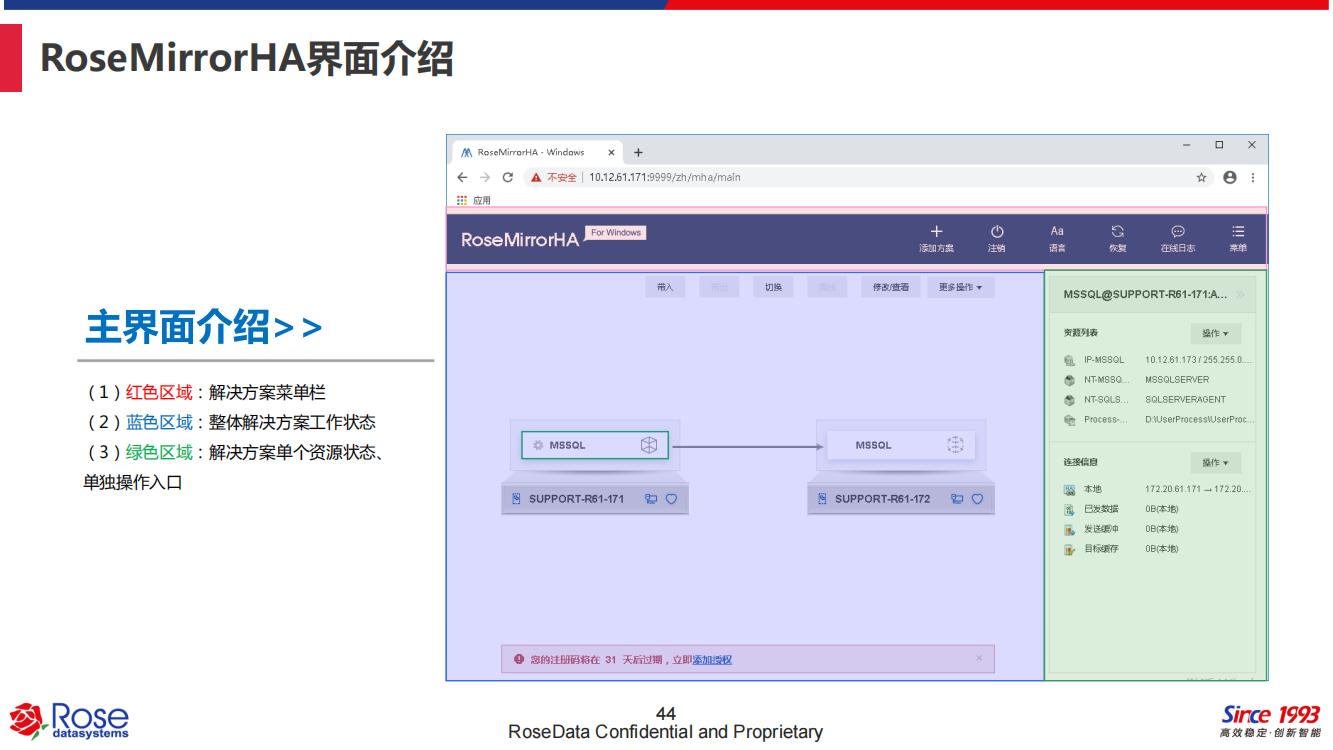Click the Process resource icon
The width and height of the screenshot is (1333, 750).
coord(1070,420)
